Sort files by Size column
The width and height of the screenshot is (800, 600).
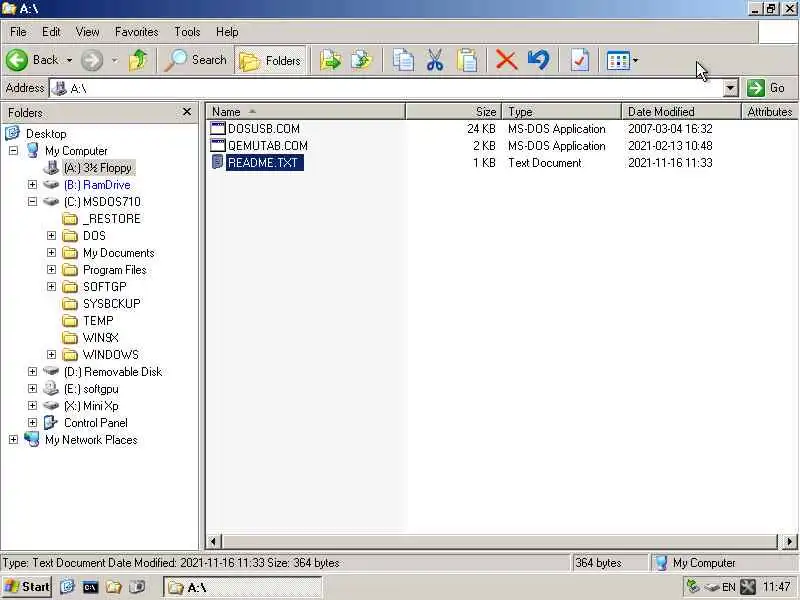(454, 112)
